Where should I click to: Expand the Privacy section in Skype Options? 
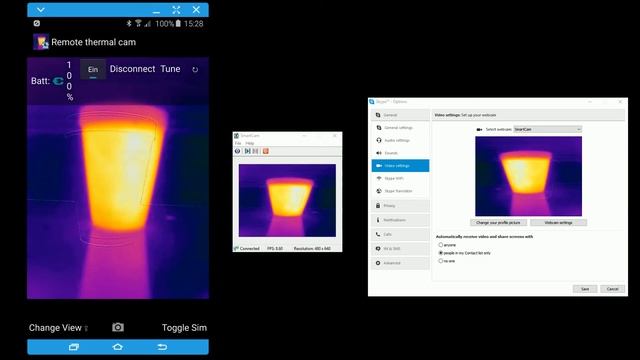(x=400, y=206)
